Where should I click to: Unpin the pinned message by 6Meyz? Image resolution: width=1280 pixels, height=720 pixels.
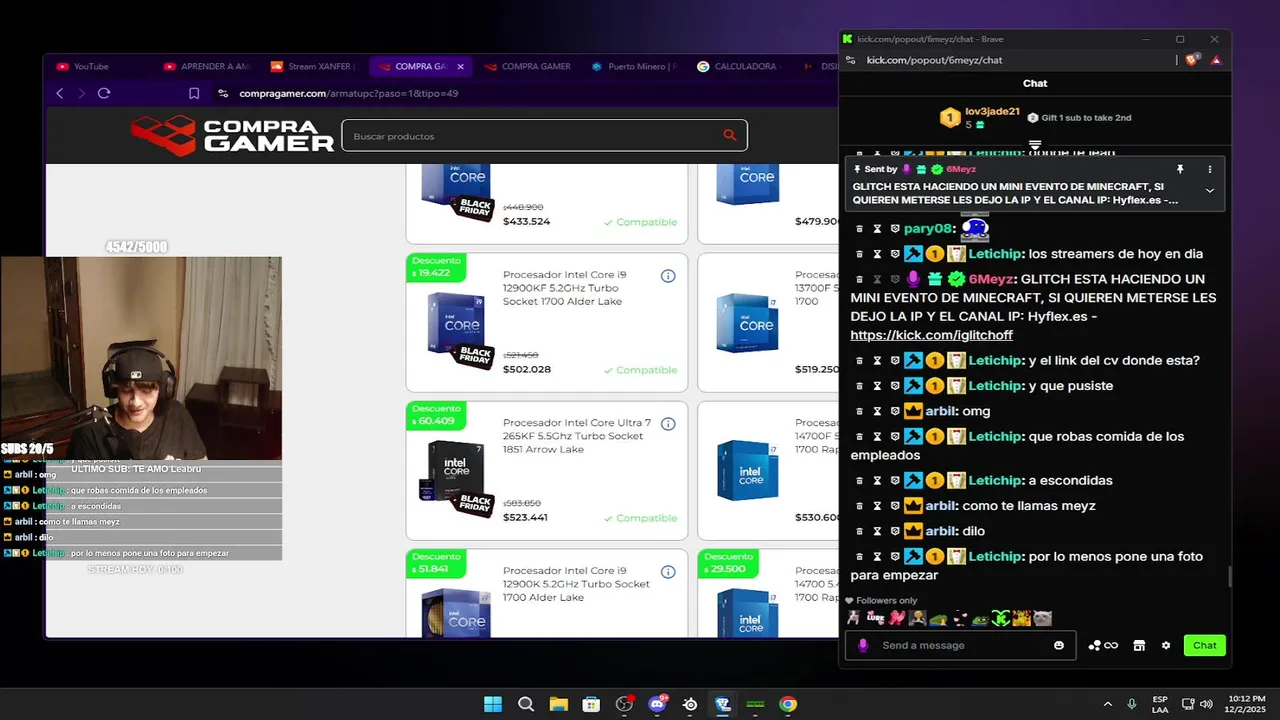click(x=1180, y=169)
